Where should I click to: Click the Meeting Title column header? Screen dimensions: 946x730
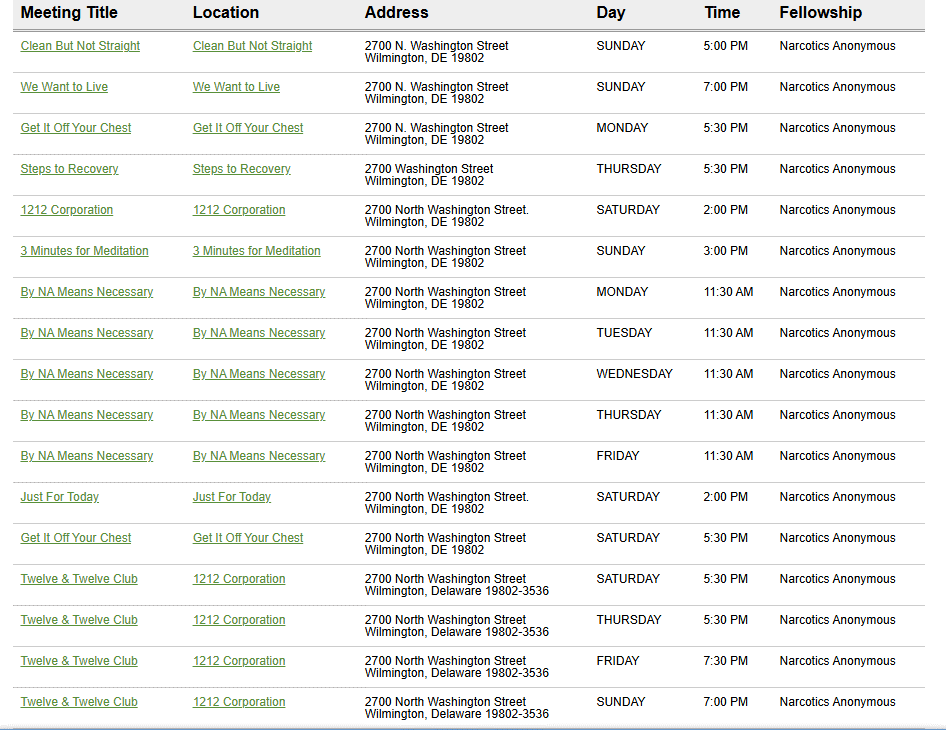pos(69,13)
